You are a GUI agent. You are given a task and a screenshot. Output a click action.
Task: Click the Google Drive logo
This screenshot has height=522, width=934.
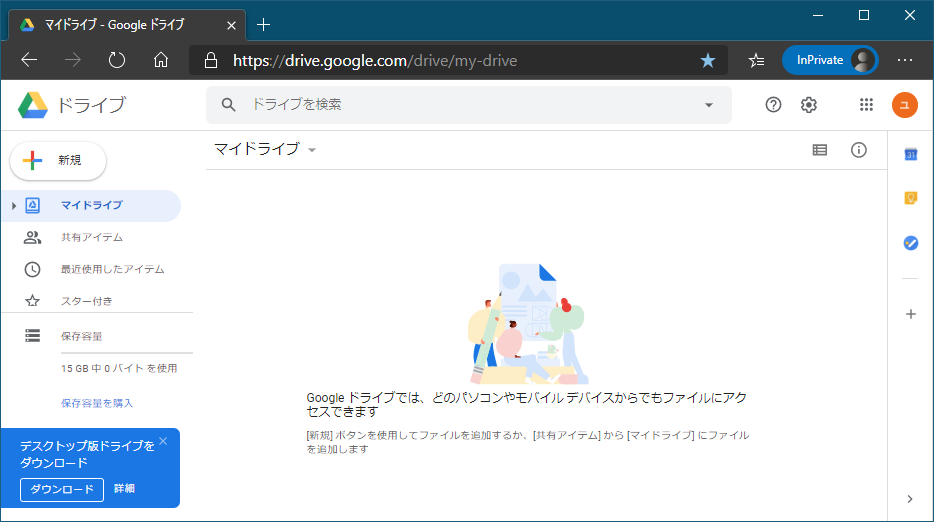(x=33, y=105)
